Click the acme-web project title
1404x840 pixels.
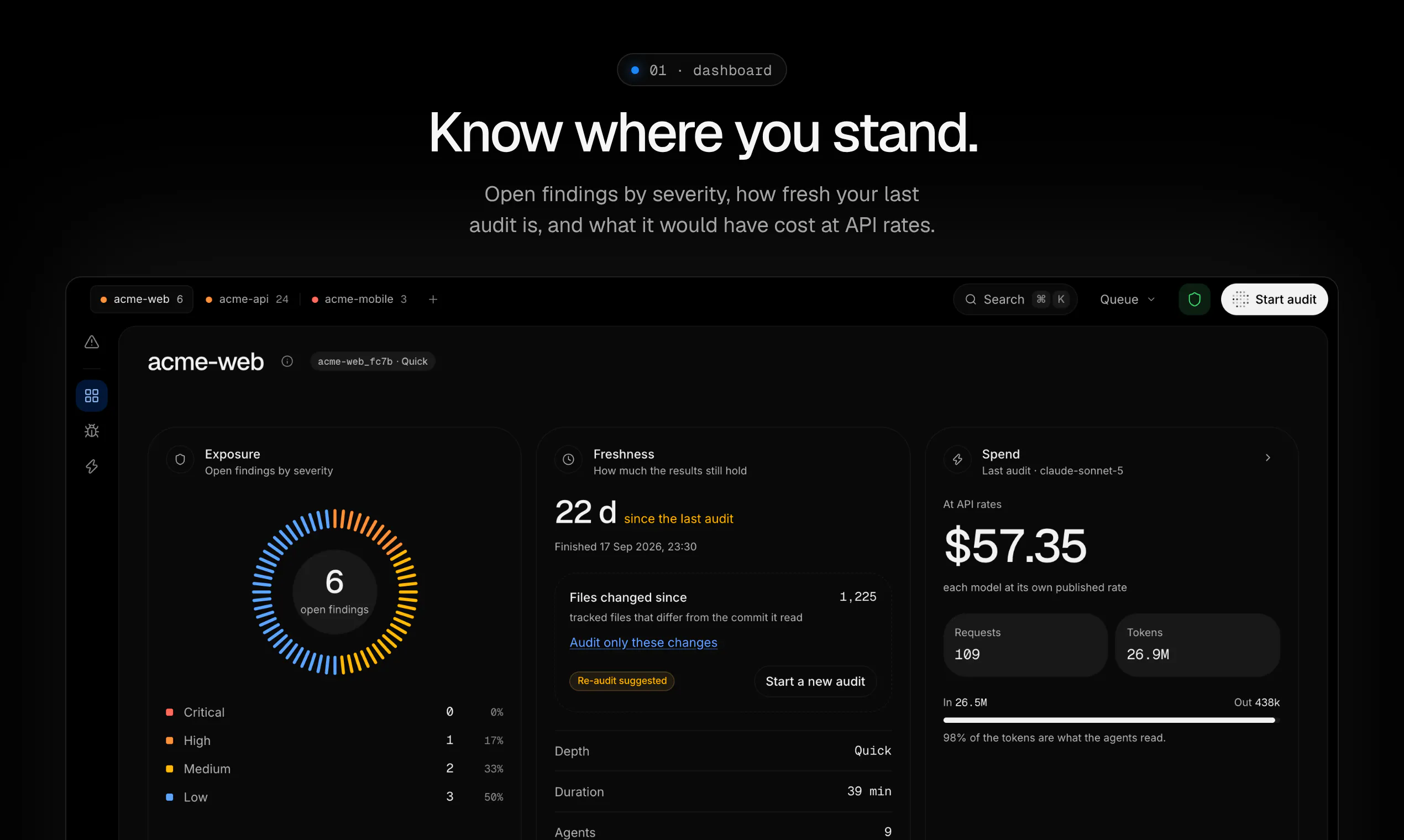206,362
